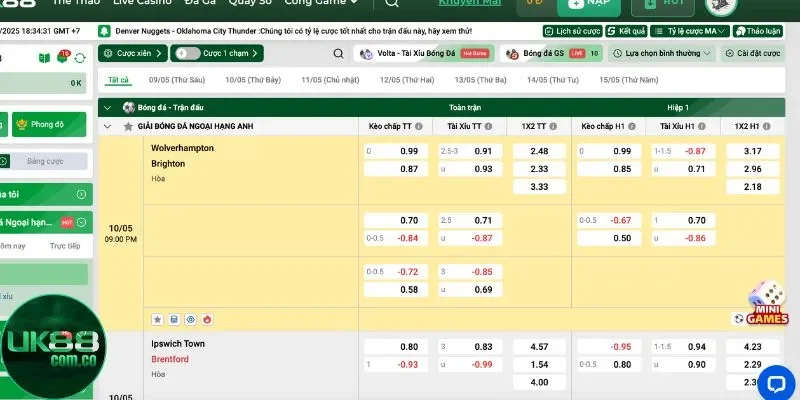800x400 pixels.
Task: Select the 11/05 (Chủ nhật) date tab
Action: click(329, 79)
